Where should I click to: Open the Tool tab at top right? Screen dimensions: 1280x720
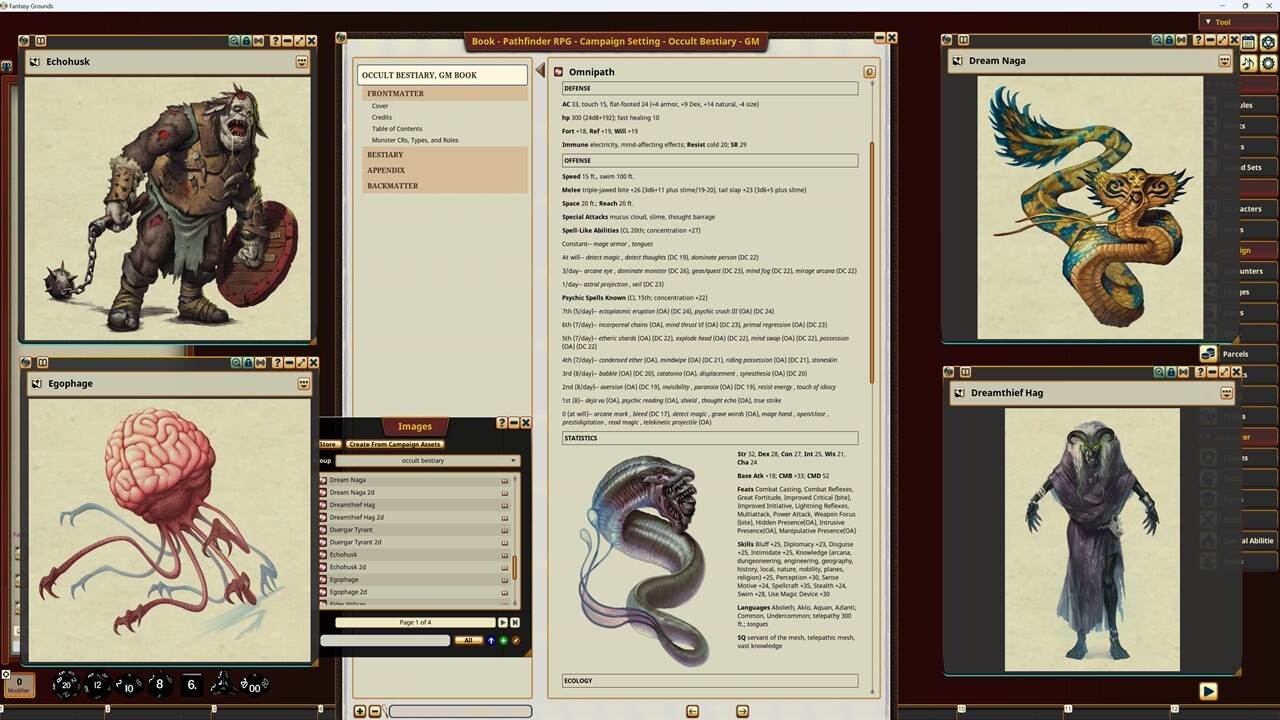pos(1222,21)
